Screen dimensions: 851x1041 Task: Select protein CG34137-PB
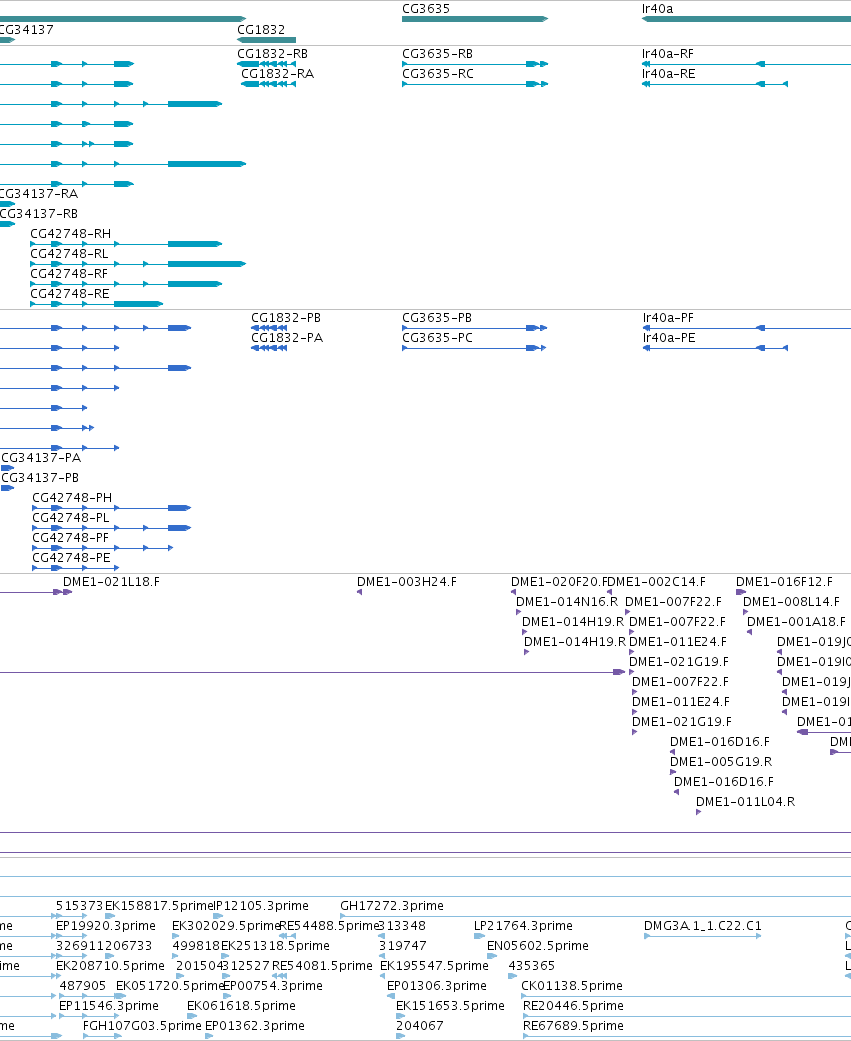(40, 477)
